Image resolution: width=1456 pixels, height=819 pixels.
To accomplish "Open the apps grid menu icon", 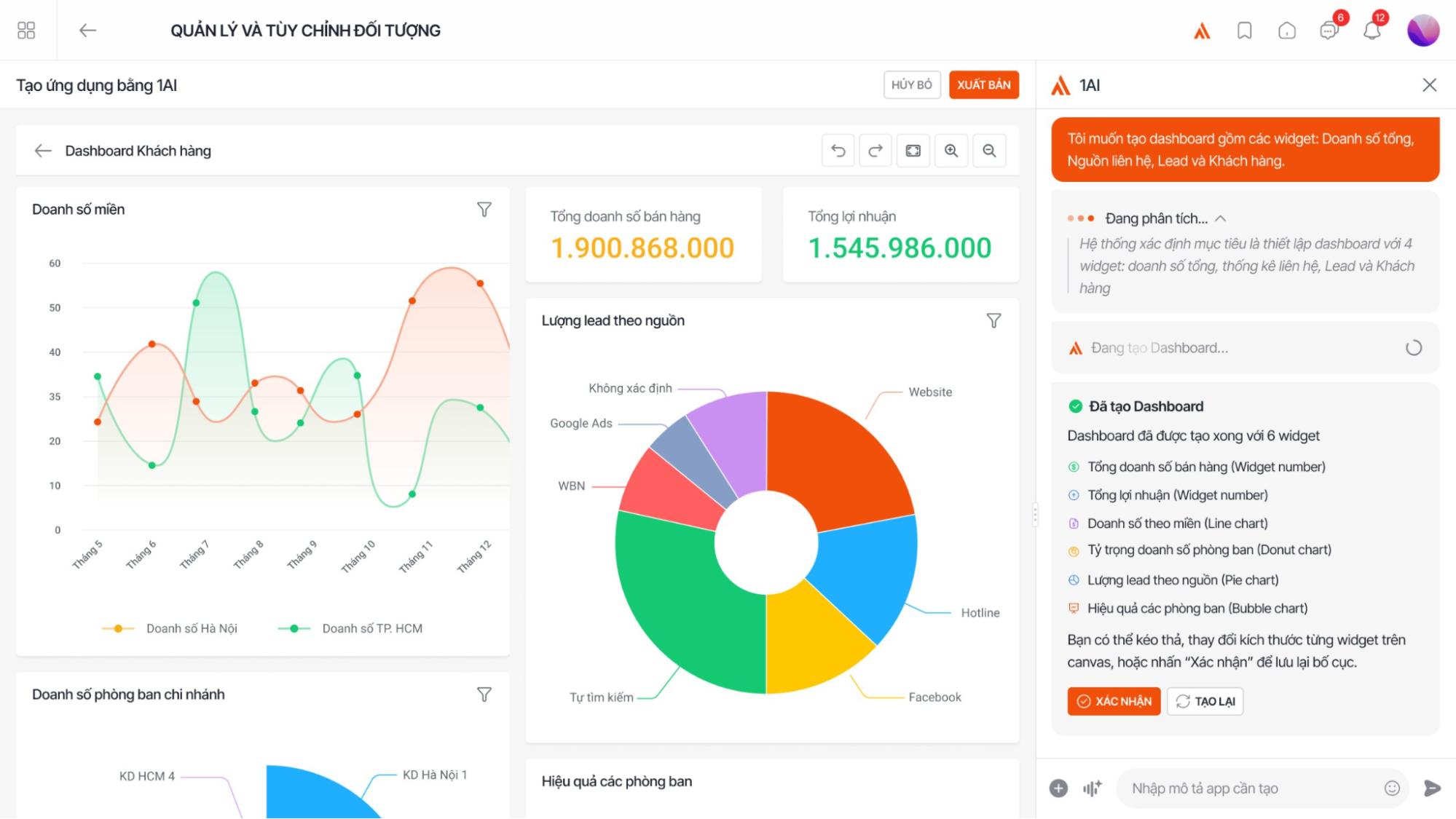I will click(x=26, y=30).
